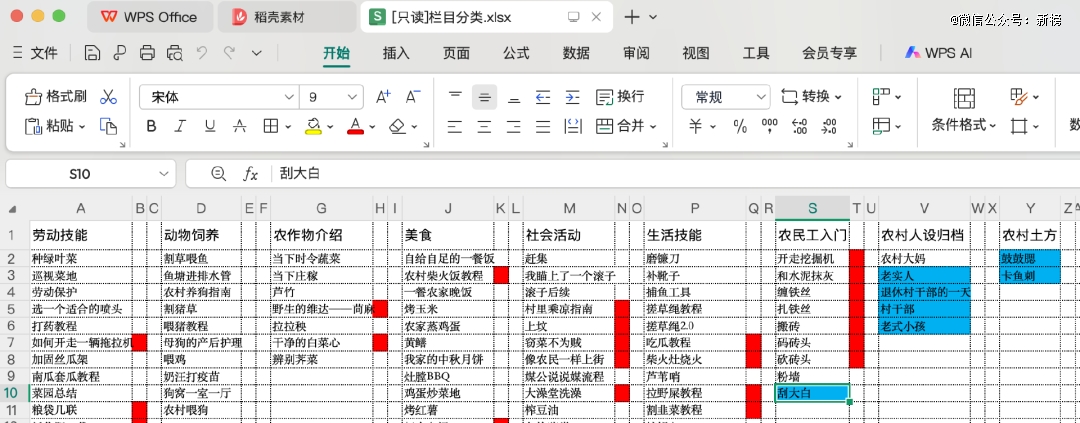Click the fx insert function icon
Viewport: 1080px width, 423px height.
pyautogui.click(x=250, y=174)
